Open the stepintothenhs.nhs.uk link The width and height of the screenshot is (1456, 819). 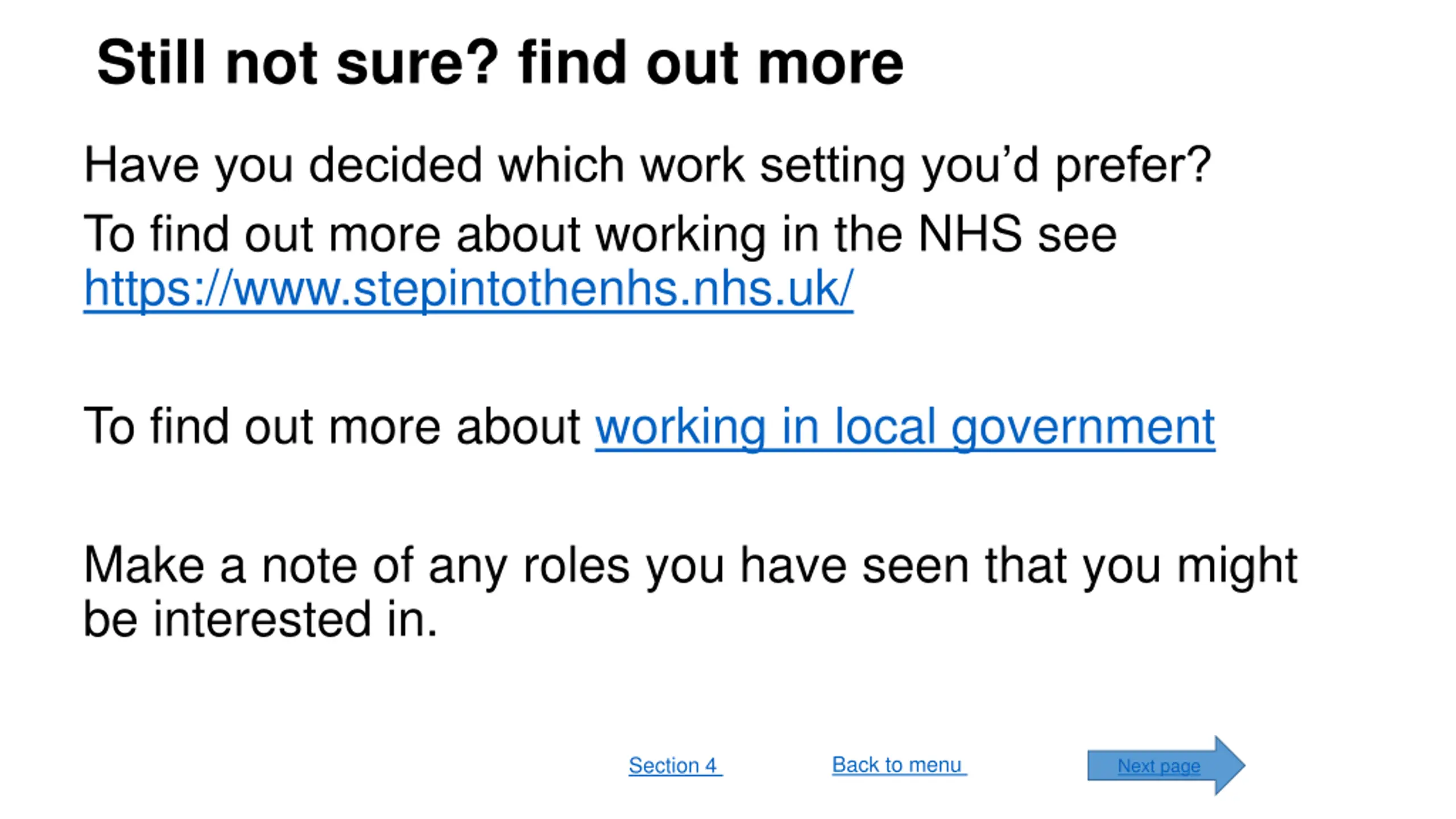click(x=468, y=289)
